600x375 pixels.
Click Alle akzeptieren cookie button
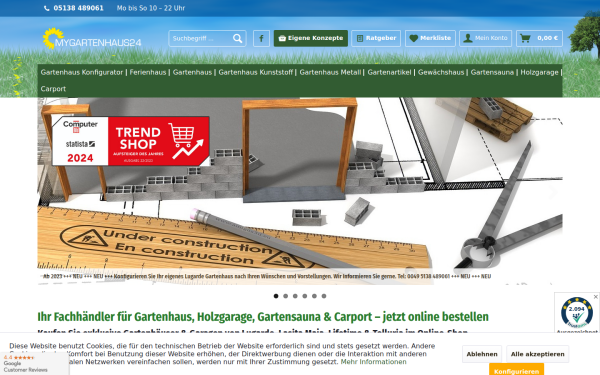(537, 354)
